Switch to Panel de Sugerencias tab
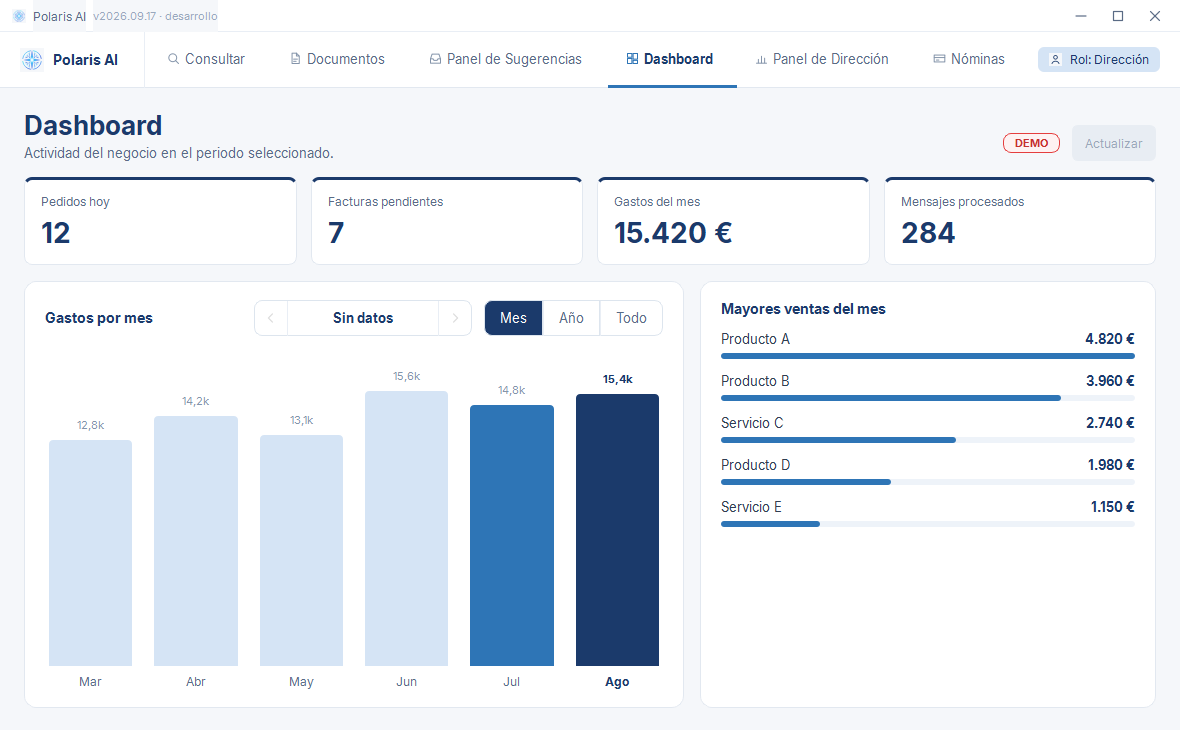 506,59
